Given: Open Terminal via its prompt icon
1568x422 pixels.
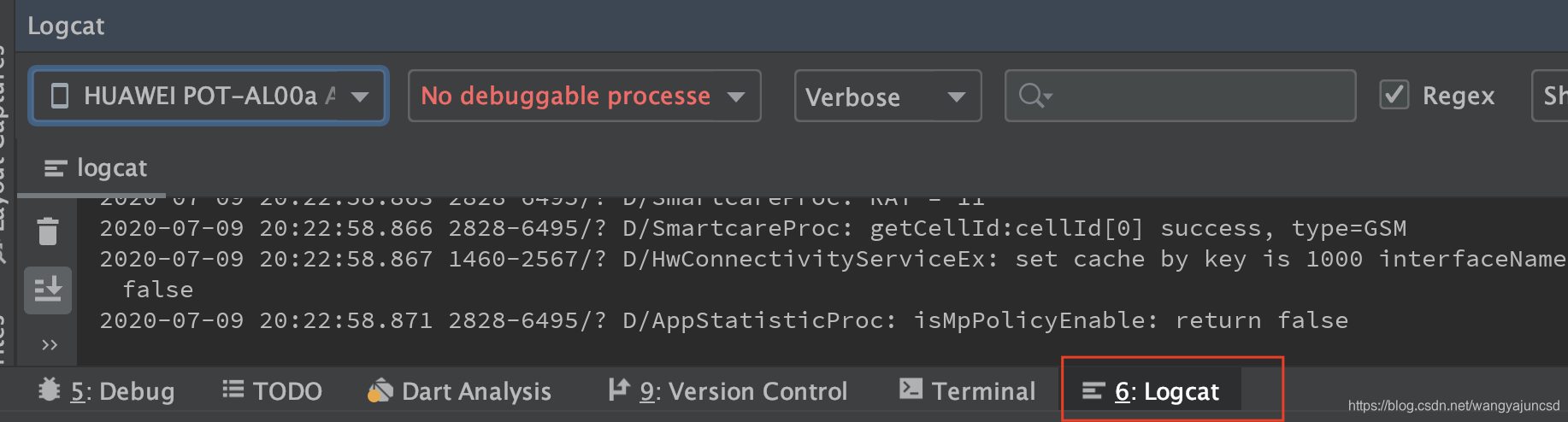Looking at the screenshot, I should click(x=911, y=390).
